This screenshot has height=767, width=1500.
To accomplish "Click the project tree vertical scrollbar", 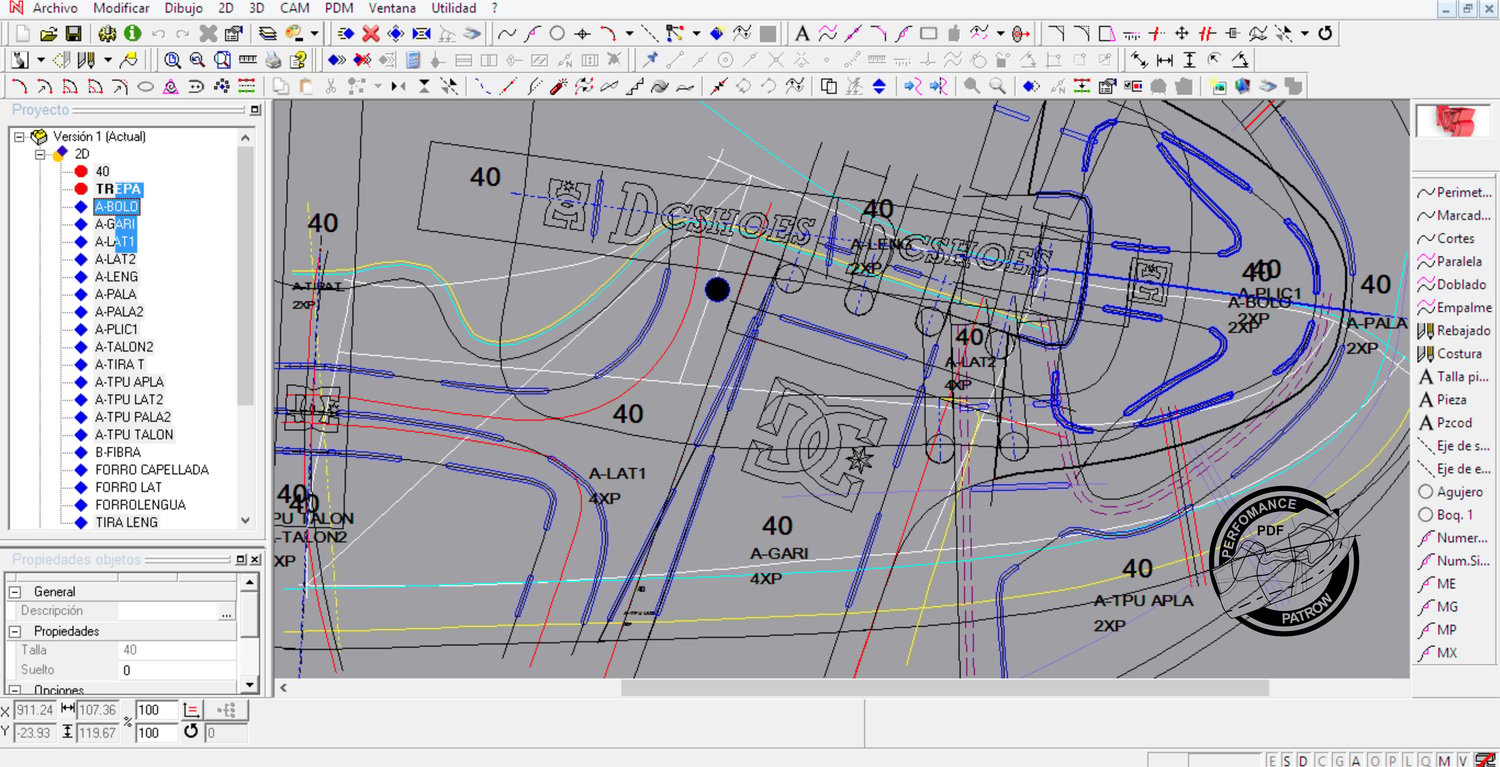I will coord(246,329).
